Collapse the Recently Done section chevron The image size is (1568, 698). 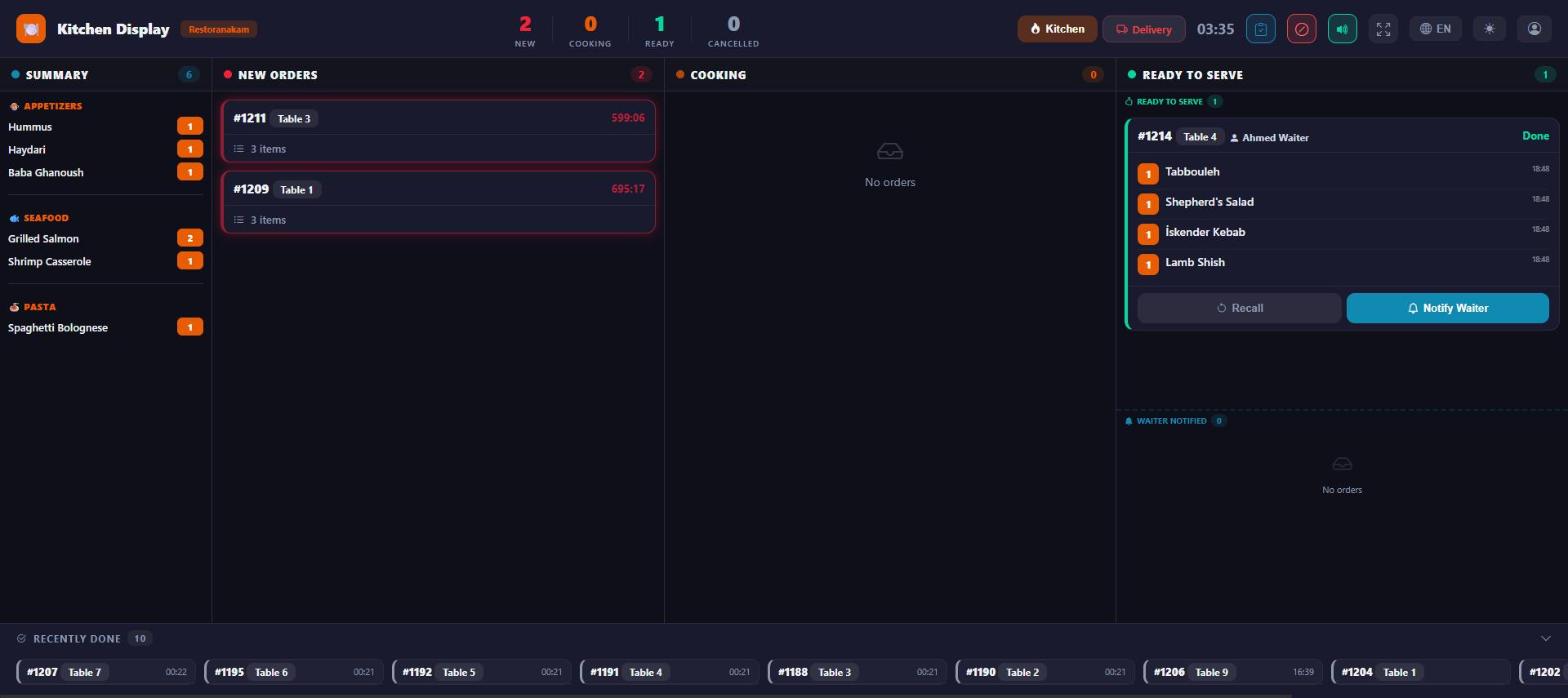click(x=1546, y=638)
